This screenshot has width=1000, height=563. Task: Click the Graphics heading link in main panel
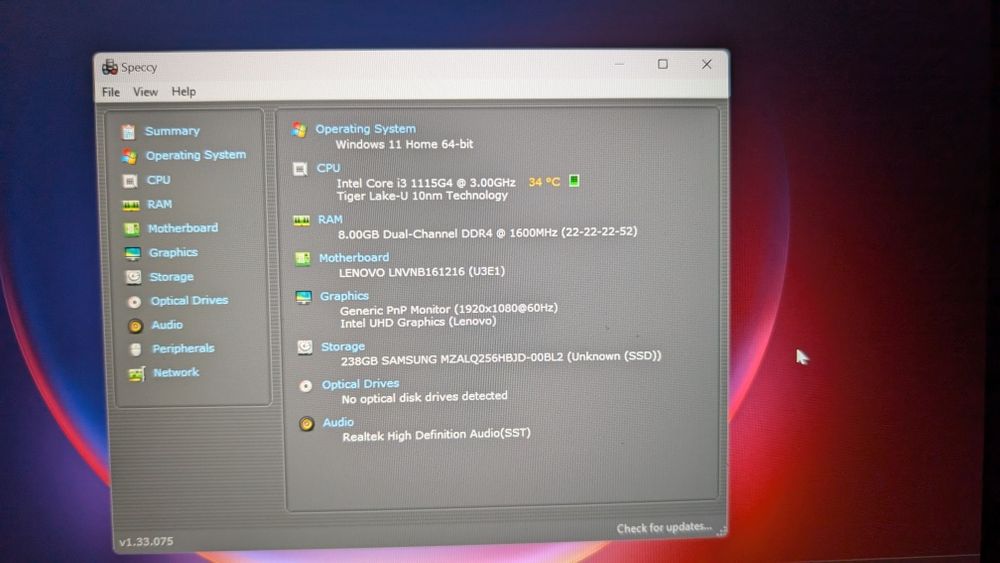coord(344,296)
